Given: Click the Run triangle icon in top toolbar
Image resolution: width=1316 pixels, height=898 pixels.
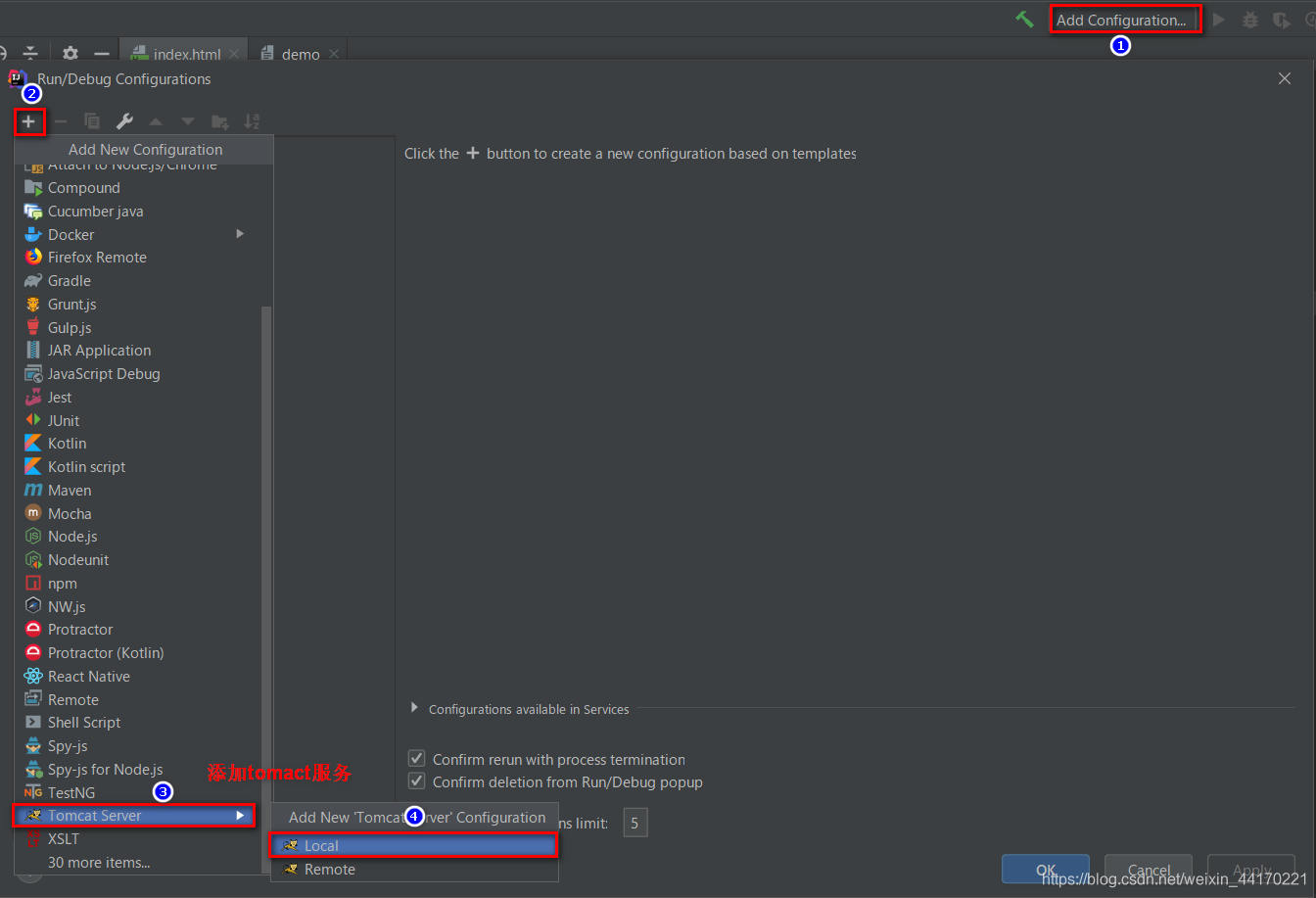Looking at the screenshot, I should (1219, 20).
